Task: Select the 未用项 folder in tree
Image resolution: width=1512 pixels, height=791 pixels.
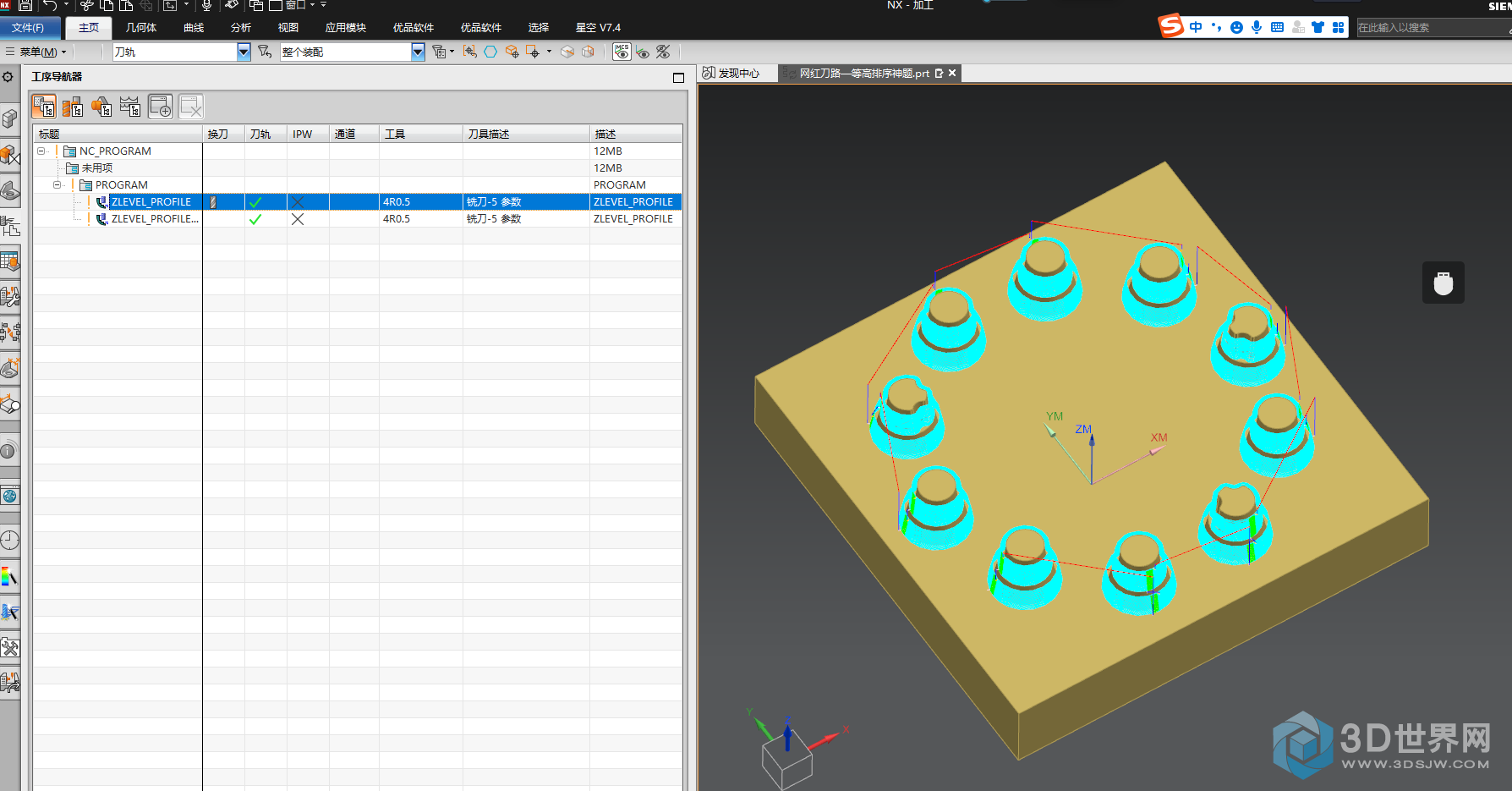Action: tap(97, 168)
